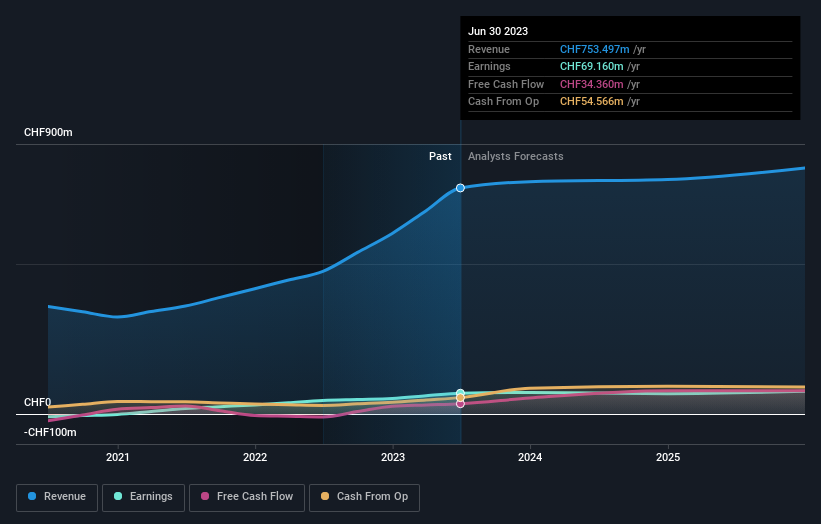
Task: Click the 2022 x-axis label
Action: (255, 457)
